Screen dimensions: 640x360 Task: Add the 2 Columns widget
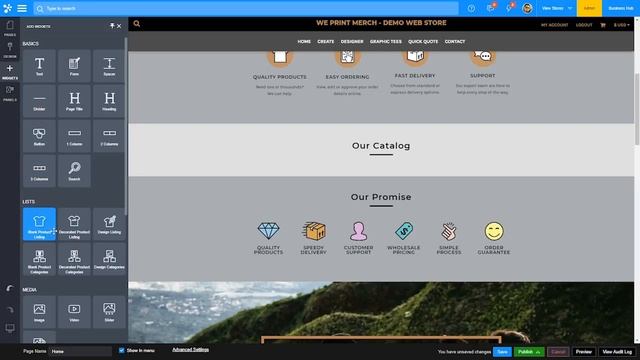tap(109, 136)
